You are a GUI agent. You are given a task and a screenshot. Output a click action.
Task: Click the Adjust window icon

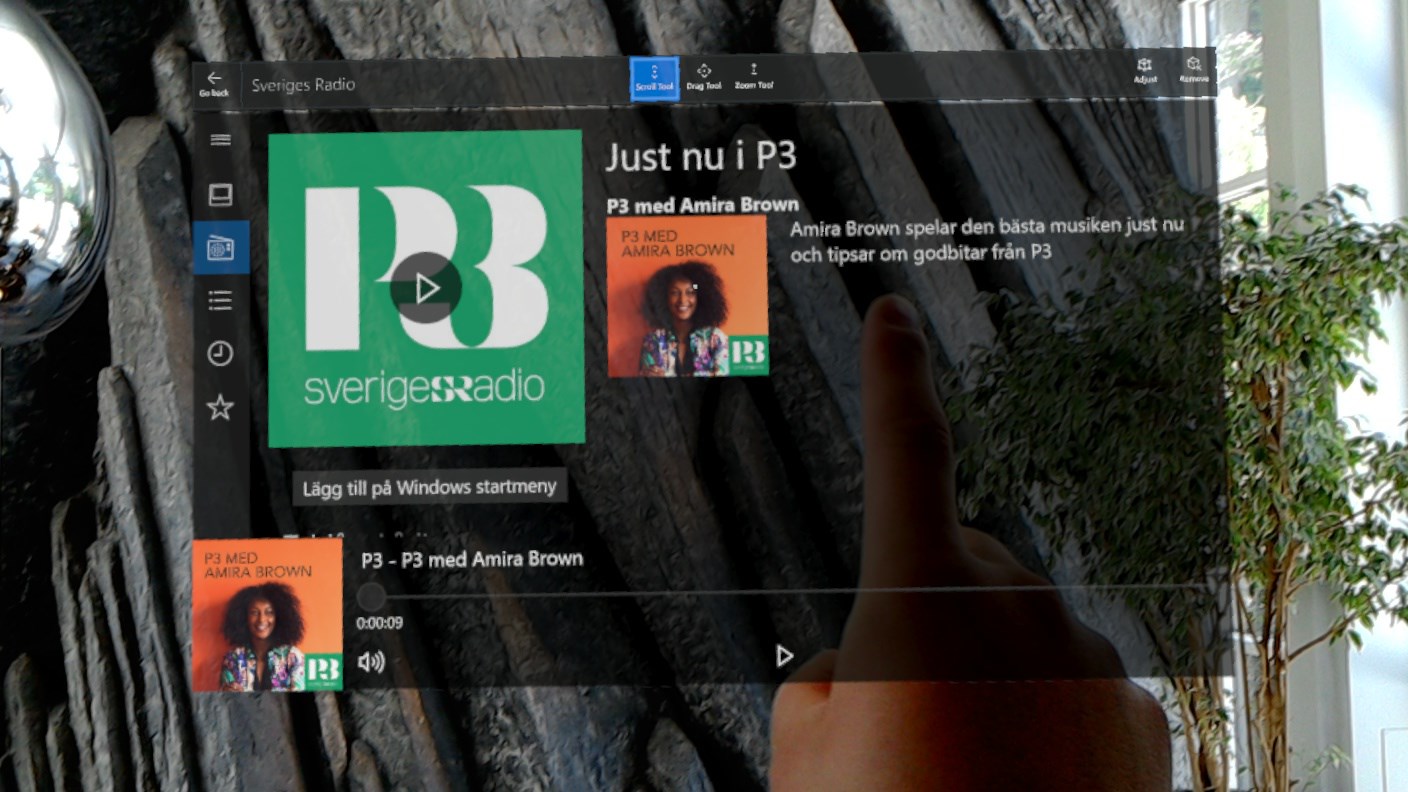tap(1145, 70)
